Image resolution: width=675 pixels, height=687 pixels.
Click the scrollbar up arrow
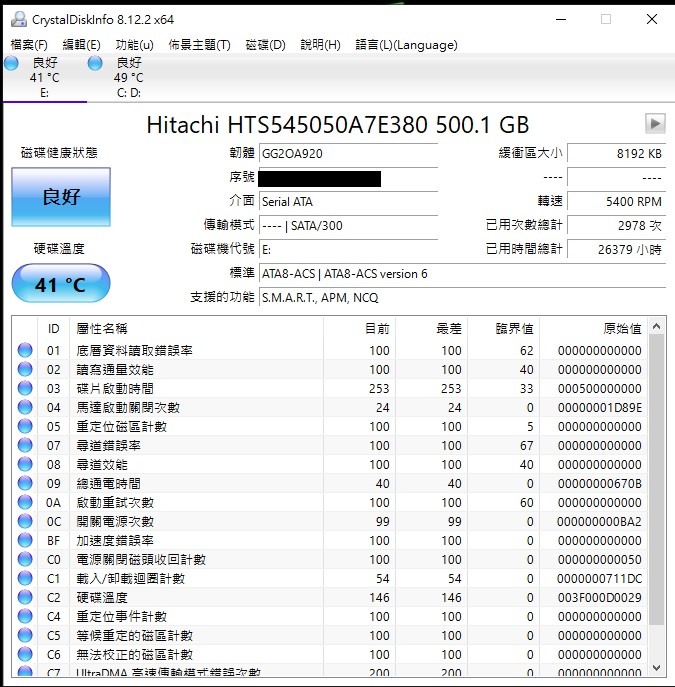click(x=656, y=326)
